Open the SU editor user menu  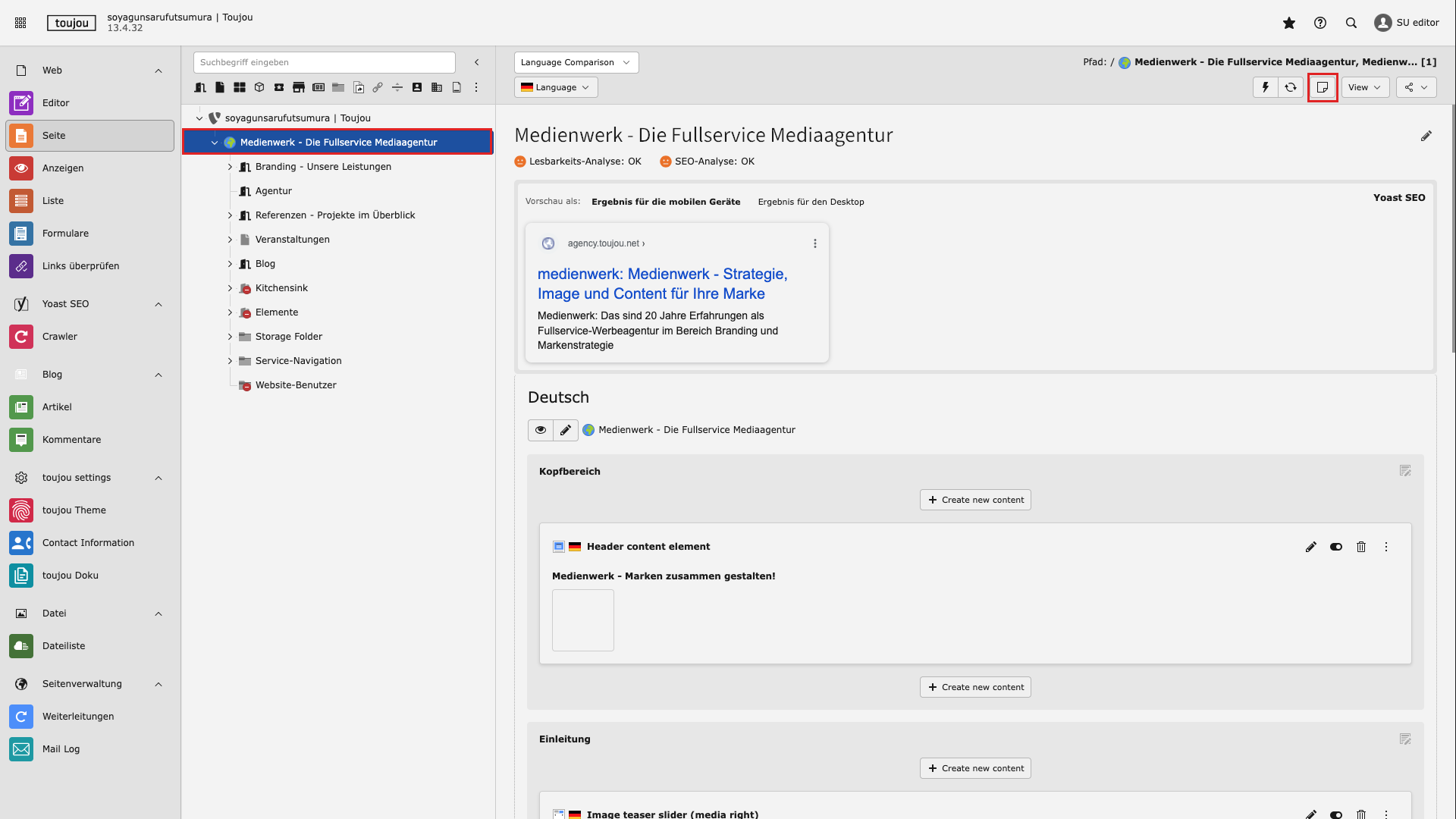point(1407,23)
